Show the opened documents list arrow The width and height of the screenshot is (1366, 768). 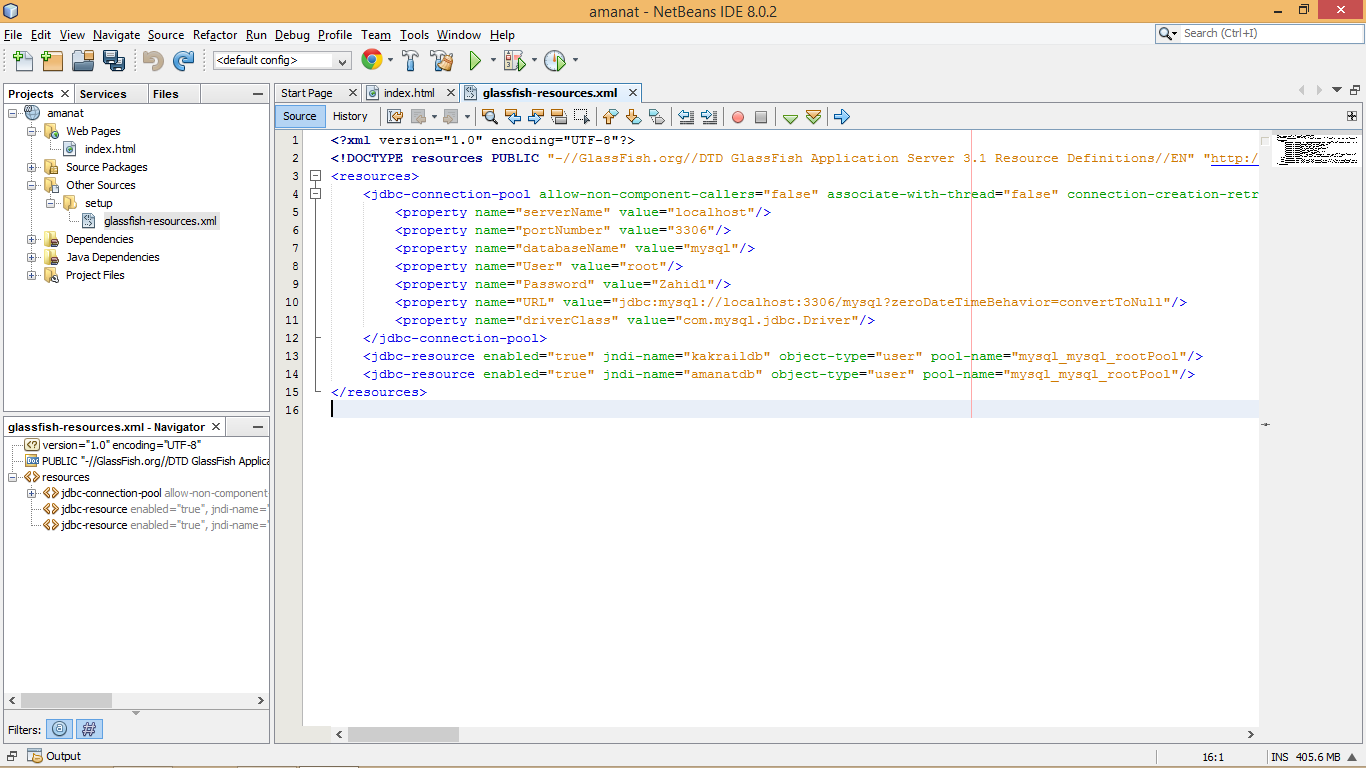[x=1339, y=91]
